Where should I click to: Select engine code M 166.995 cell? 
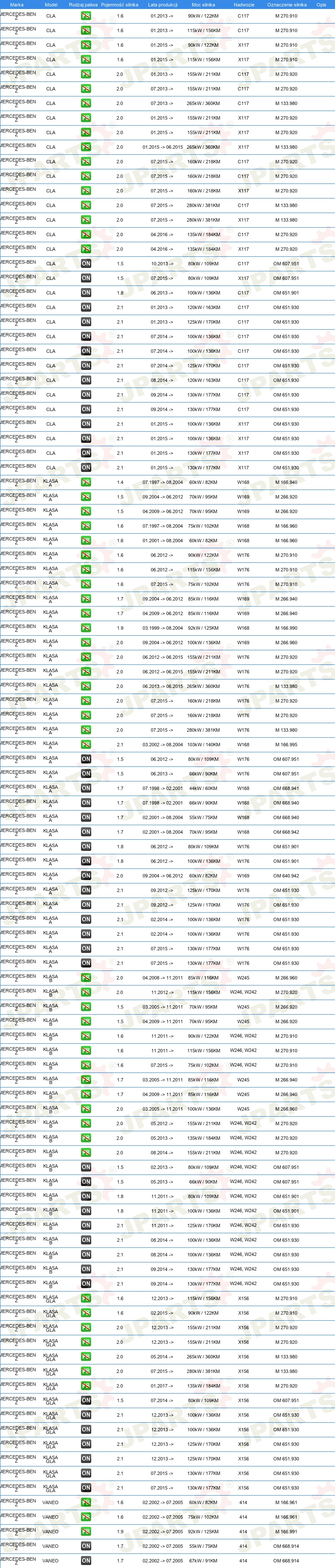(286, 745)
